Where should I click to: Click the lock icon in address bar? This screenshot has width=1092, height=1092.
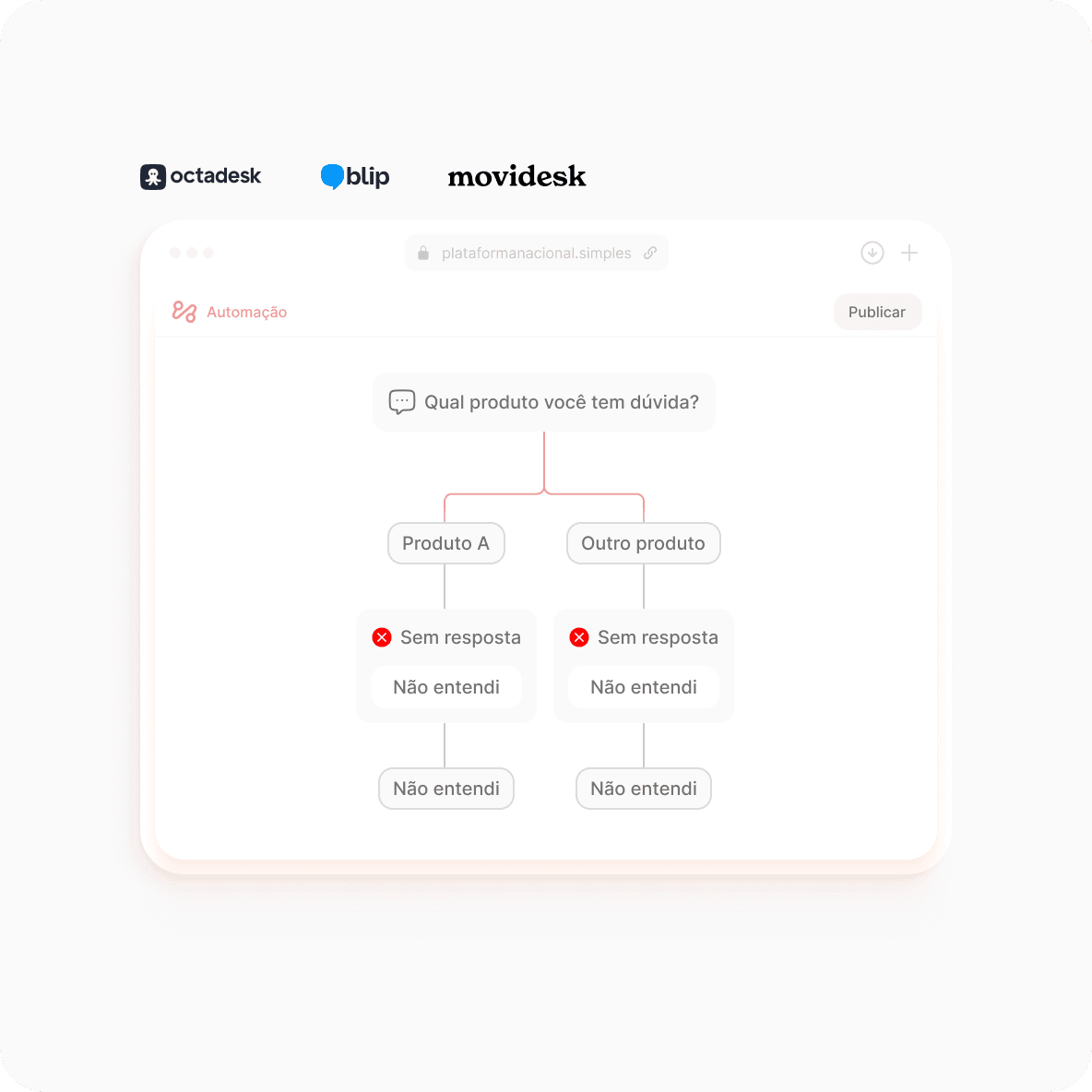(x=422, y=253)
